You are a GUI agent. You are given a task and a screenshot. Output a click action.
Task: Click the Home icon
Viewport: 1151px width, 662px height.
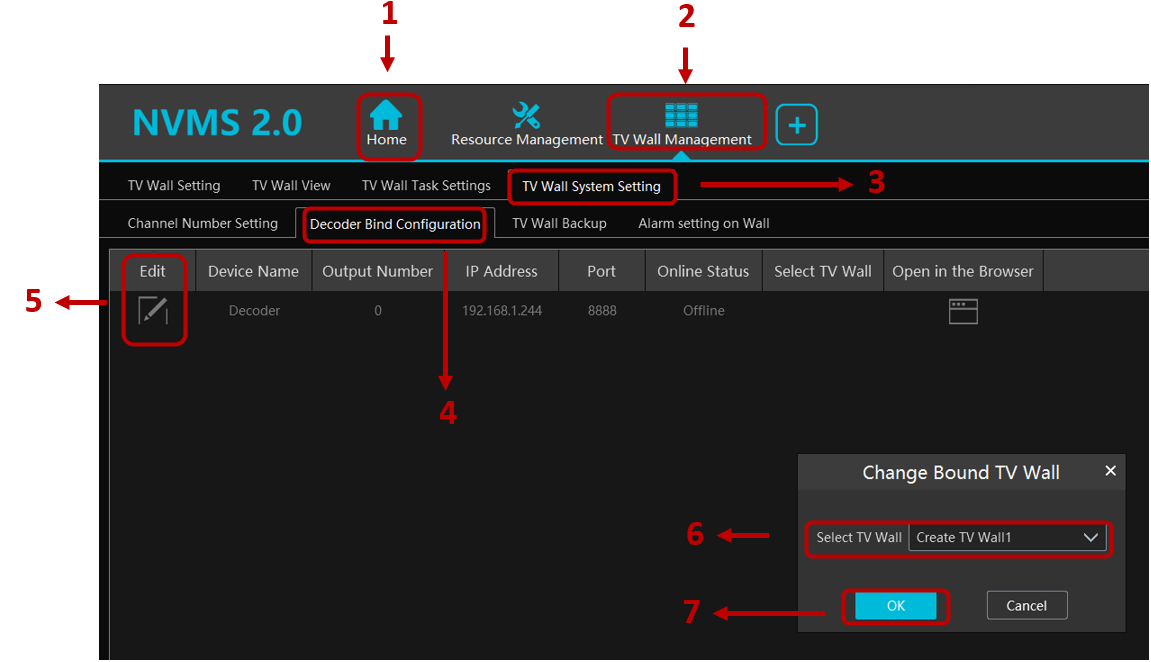pos(388,115)
